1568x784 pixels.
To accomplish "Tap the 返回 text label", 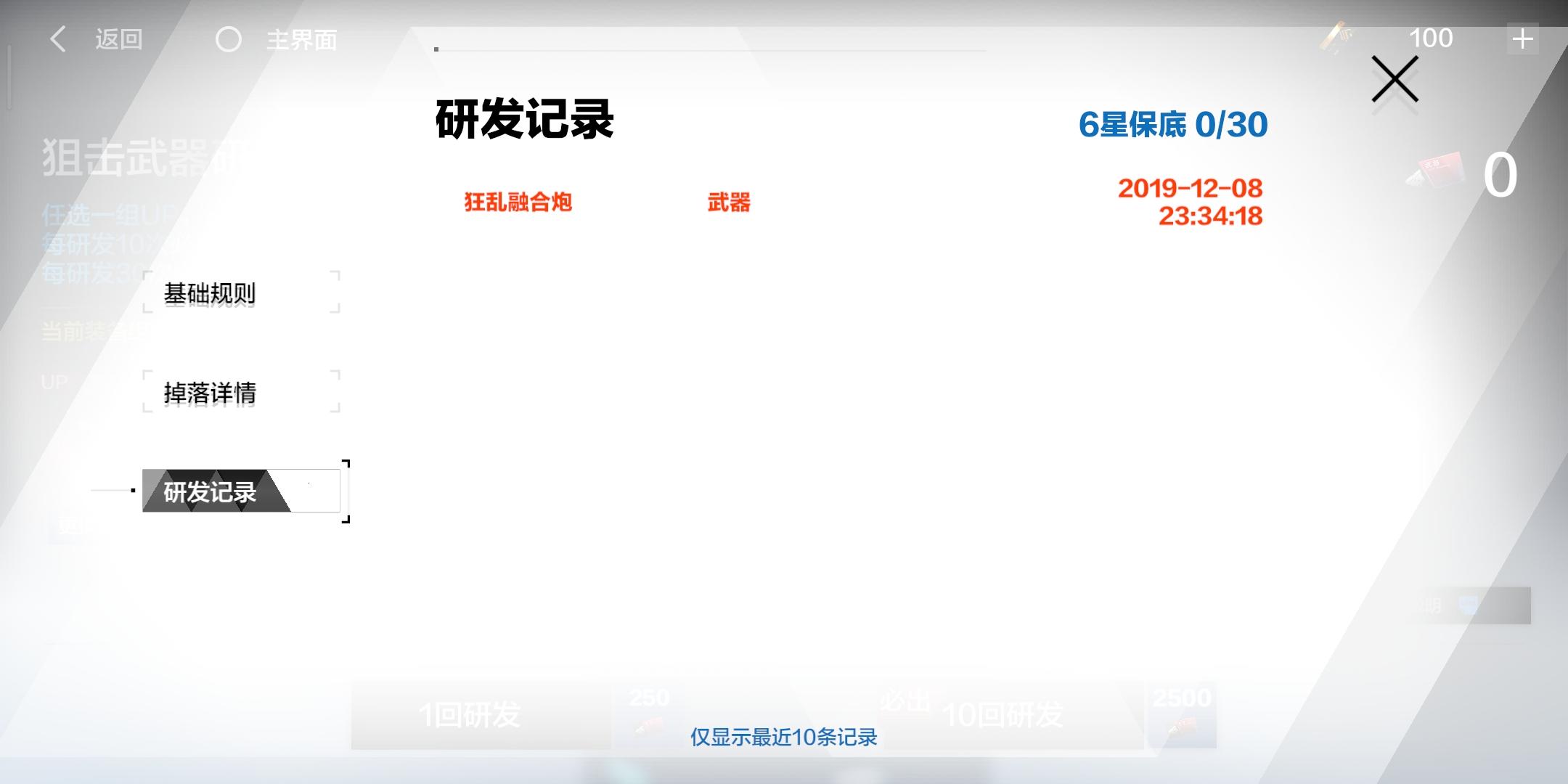I will [x=118, y=39].
